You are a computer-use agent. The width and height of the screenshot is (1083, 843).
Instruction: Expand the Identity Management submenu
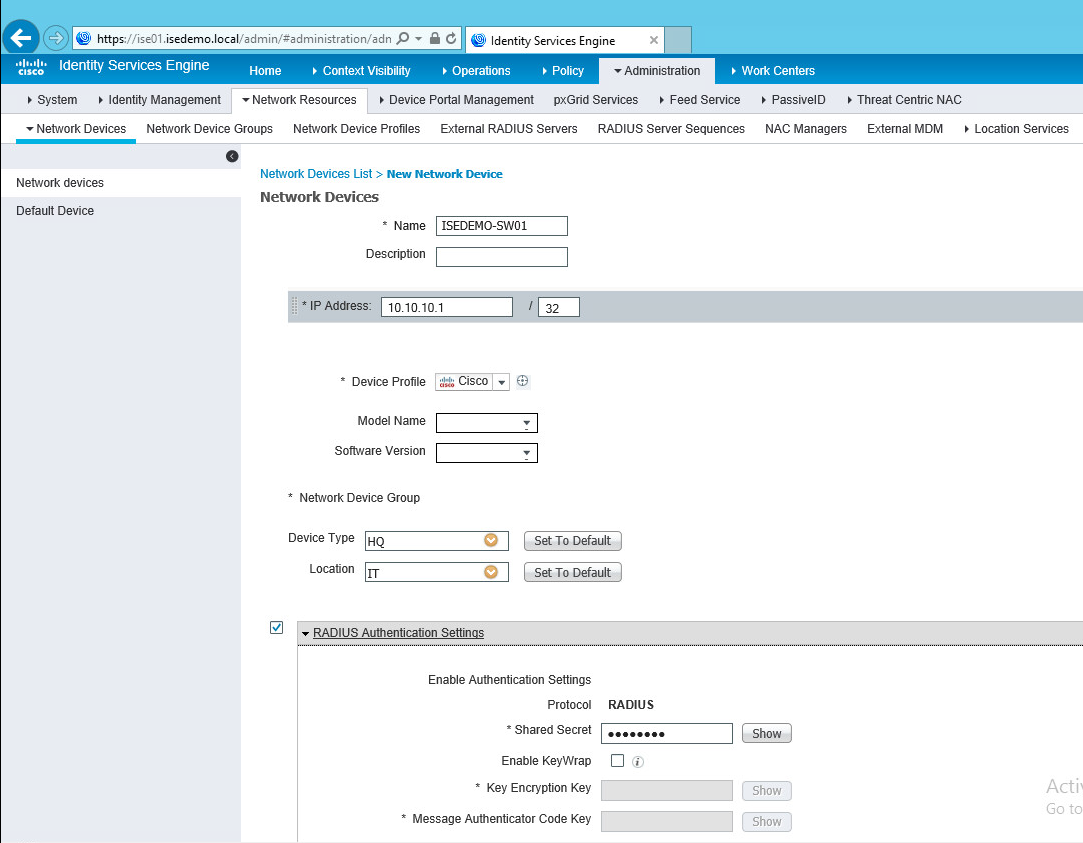point(160,99)
